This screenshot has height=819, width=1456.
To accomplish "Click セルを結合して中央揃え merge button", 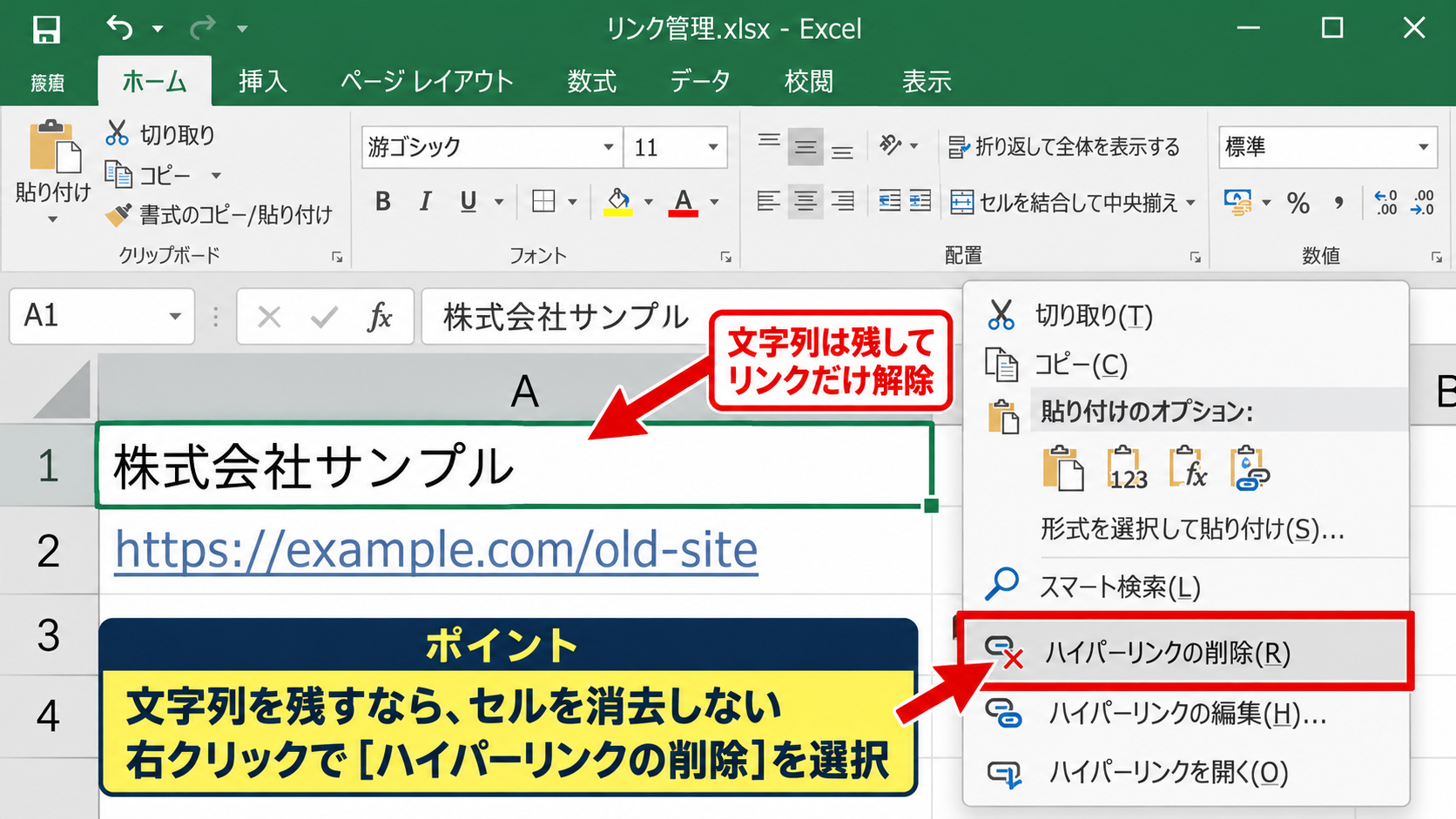I will click(1072, 203).
